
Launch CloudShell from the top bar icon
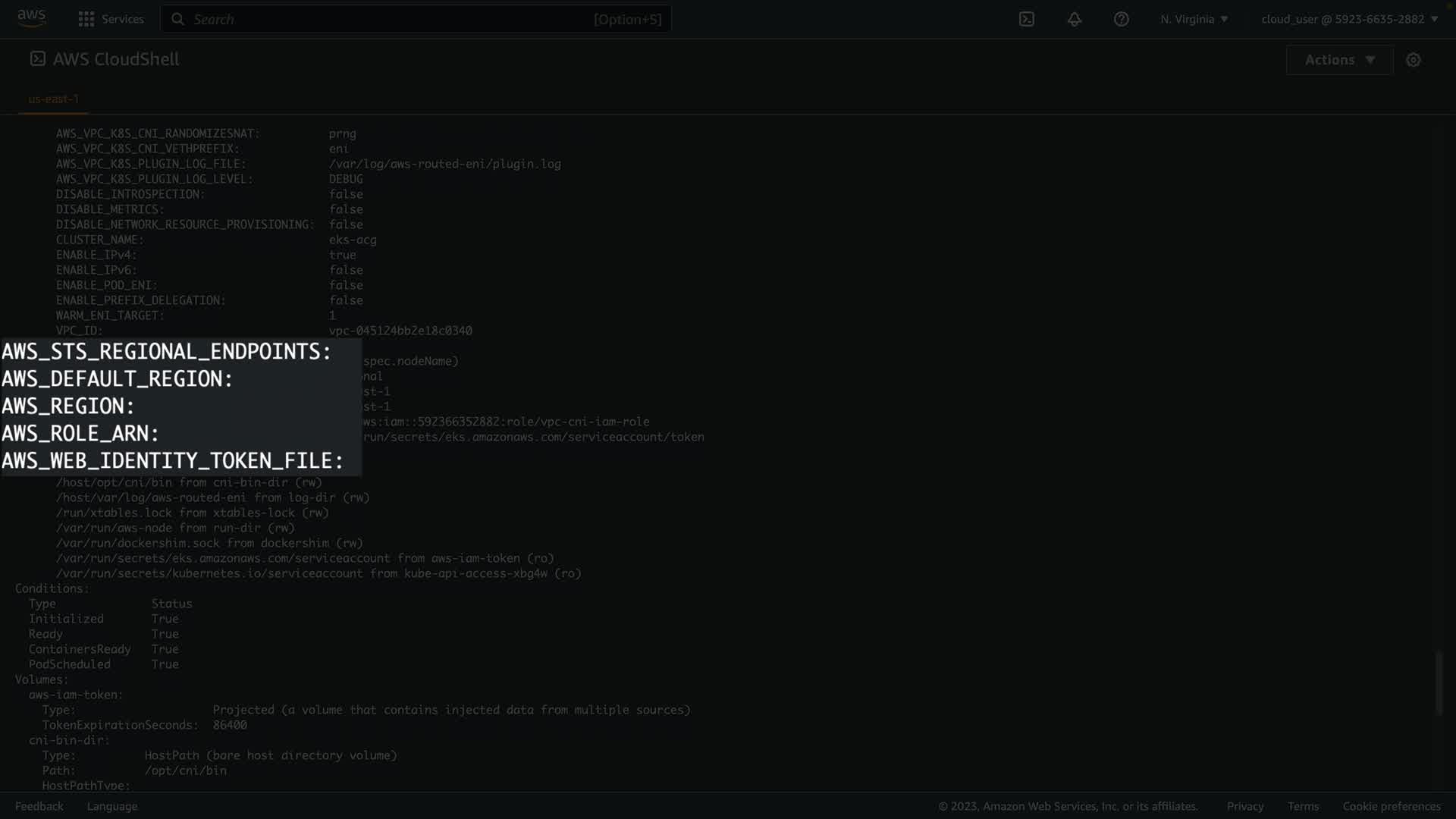[1026, 19]
